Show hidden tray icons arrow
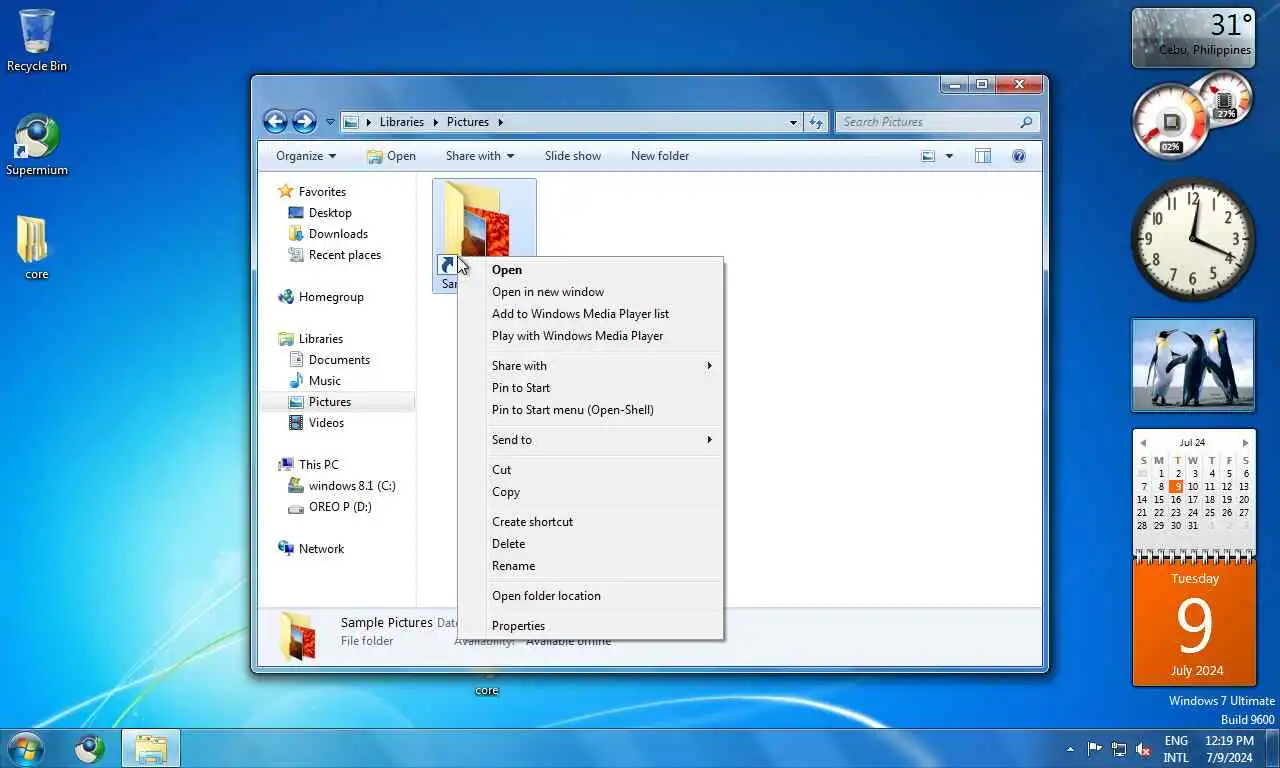Image resolution: width=1280 pixels, height=768 pixels. point(1071,749)
